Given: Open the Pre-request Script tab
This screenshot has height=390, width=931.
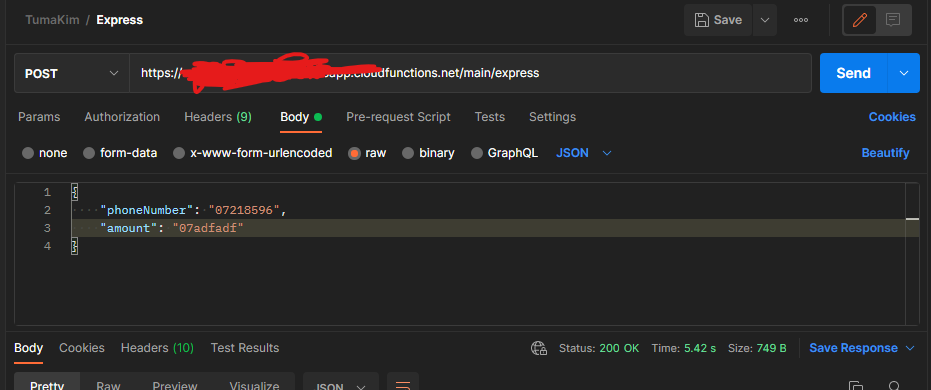Looking at the screenshot, I should pos(398,117).
